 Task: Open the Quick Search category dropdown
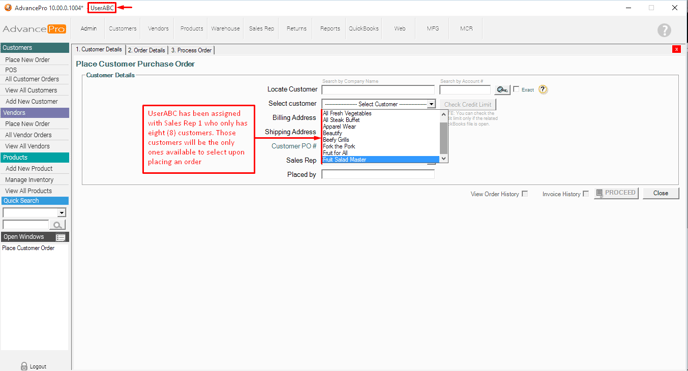(61, 213)
